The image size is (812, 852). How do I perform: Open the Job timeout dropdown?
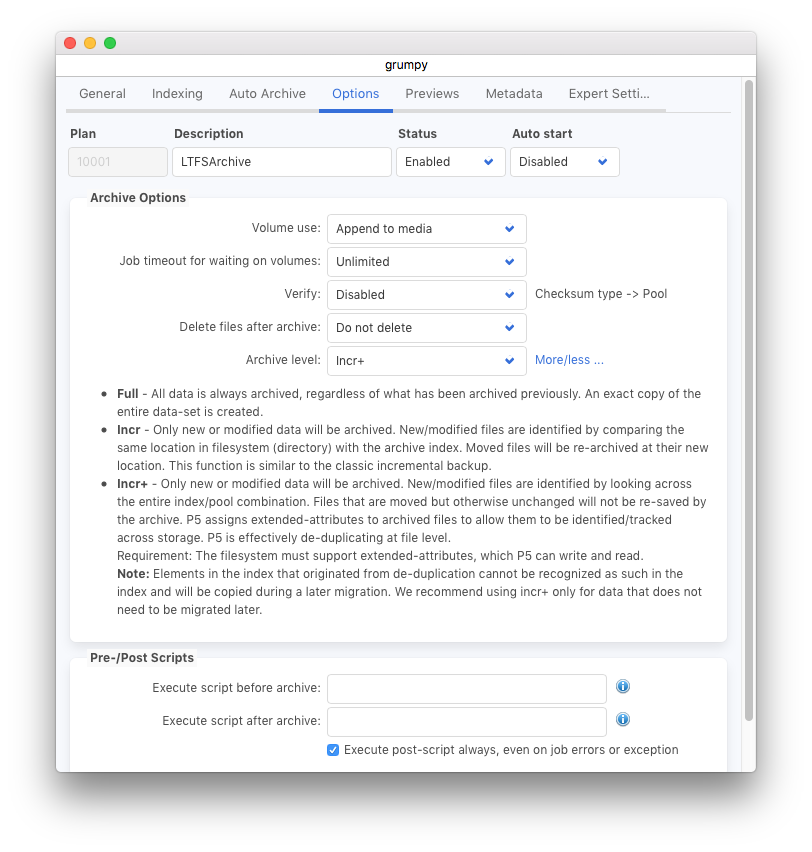pos(426,262)
